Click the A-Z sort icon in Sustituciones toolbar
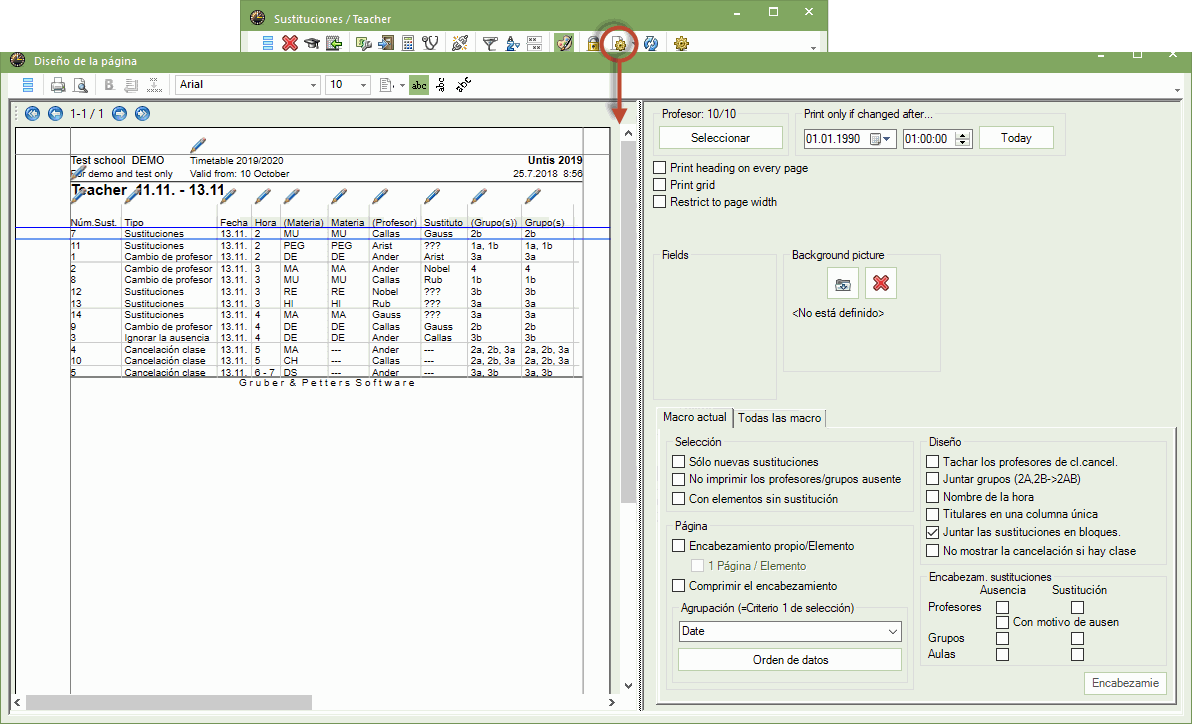The height and width of the screenshot is (724, 1192). (x=512, y=43)
